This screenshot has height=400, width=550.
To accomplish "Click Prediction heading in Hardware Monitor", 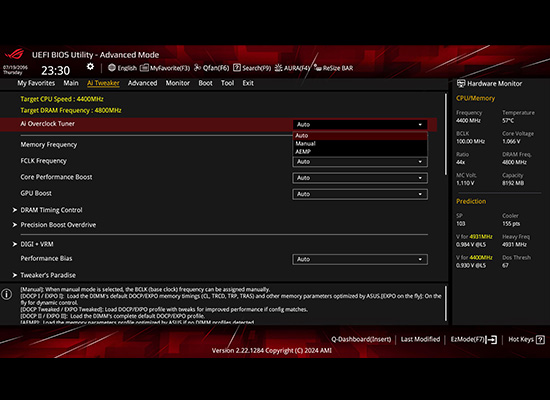I will 471,201.
